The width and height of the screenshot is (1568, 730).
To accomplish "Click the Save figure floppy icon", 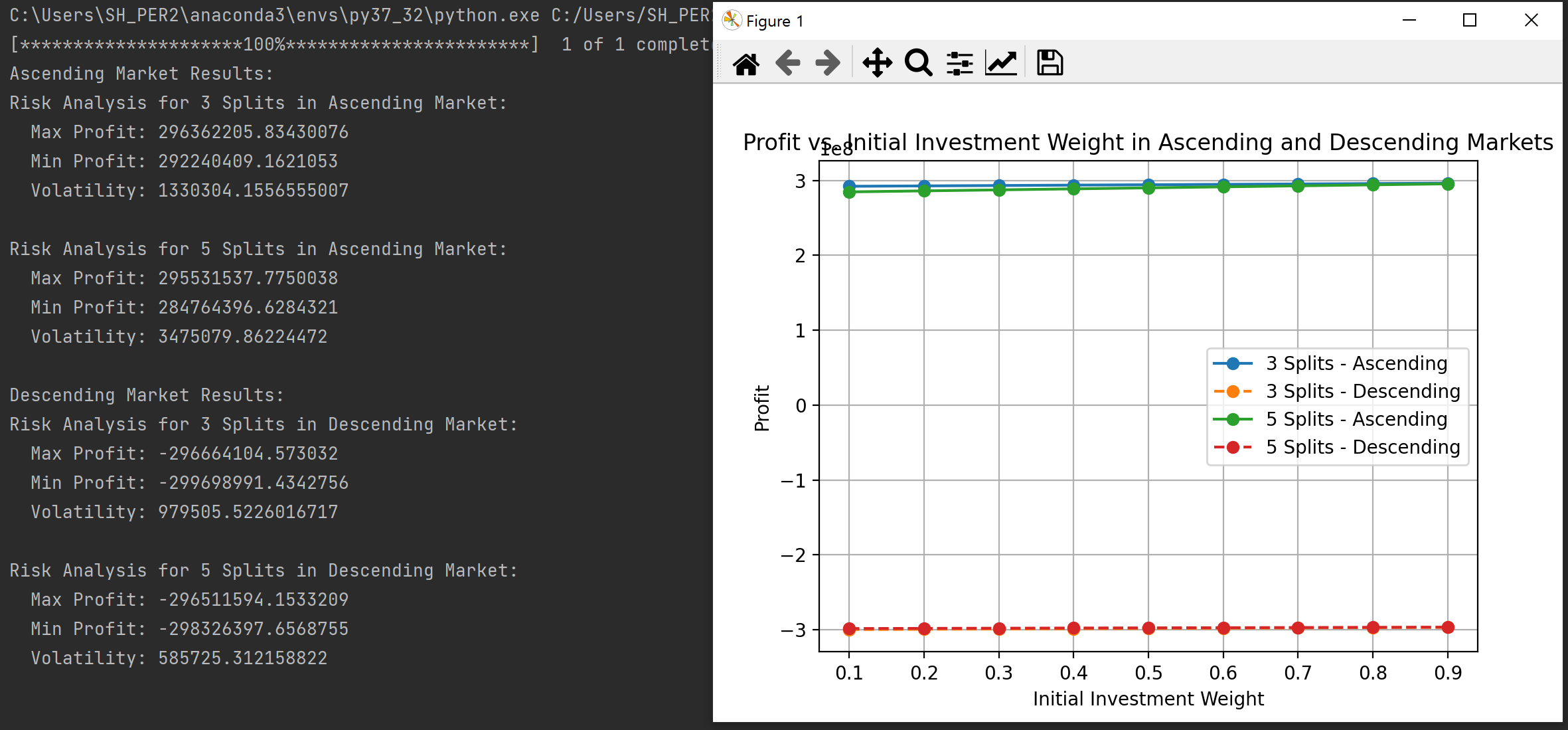I will click(1050, 64).
